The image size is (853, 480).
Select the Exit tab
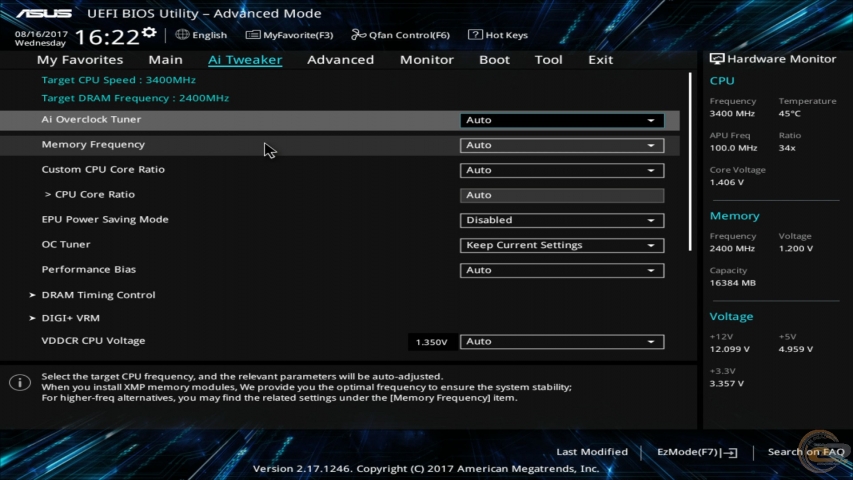pos(601,60)
